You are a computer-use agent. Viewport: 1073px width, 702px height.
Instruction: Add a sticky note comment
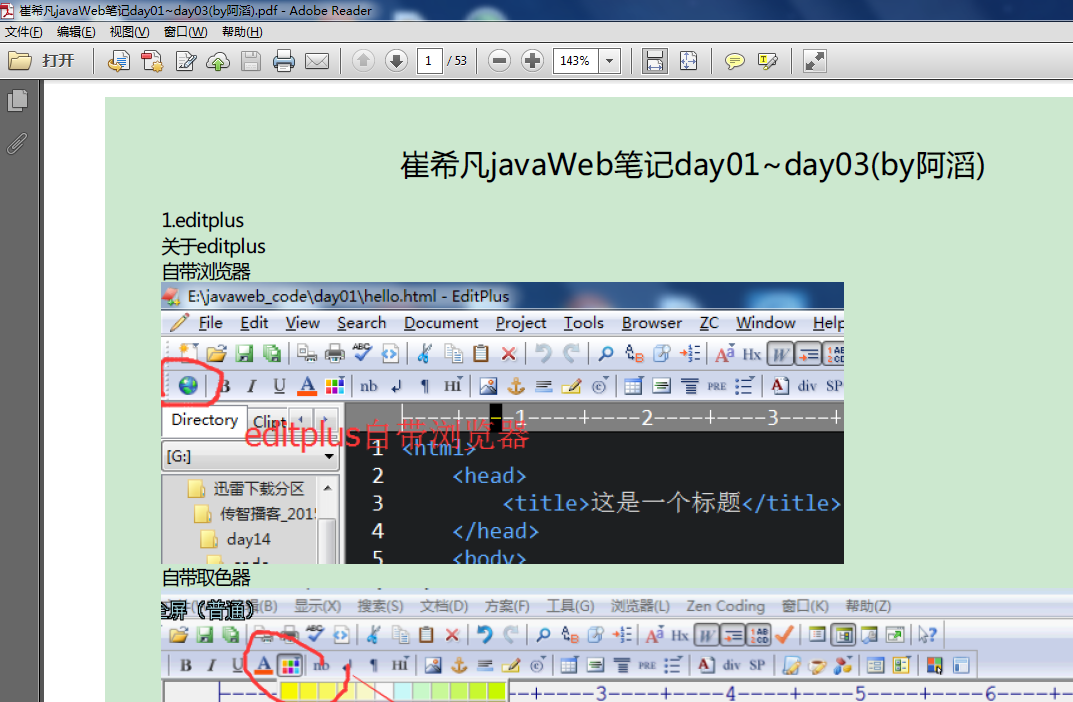pyautogui.click(x=734, y=61)
